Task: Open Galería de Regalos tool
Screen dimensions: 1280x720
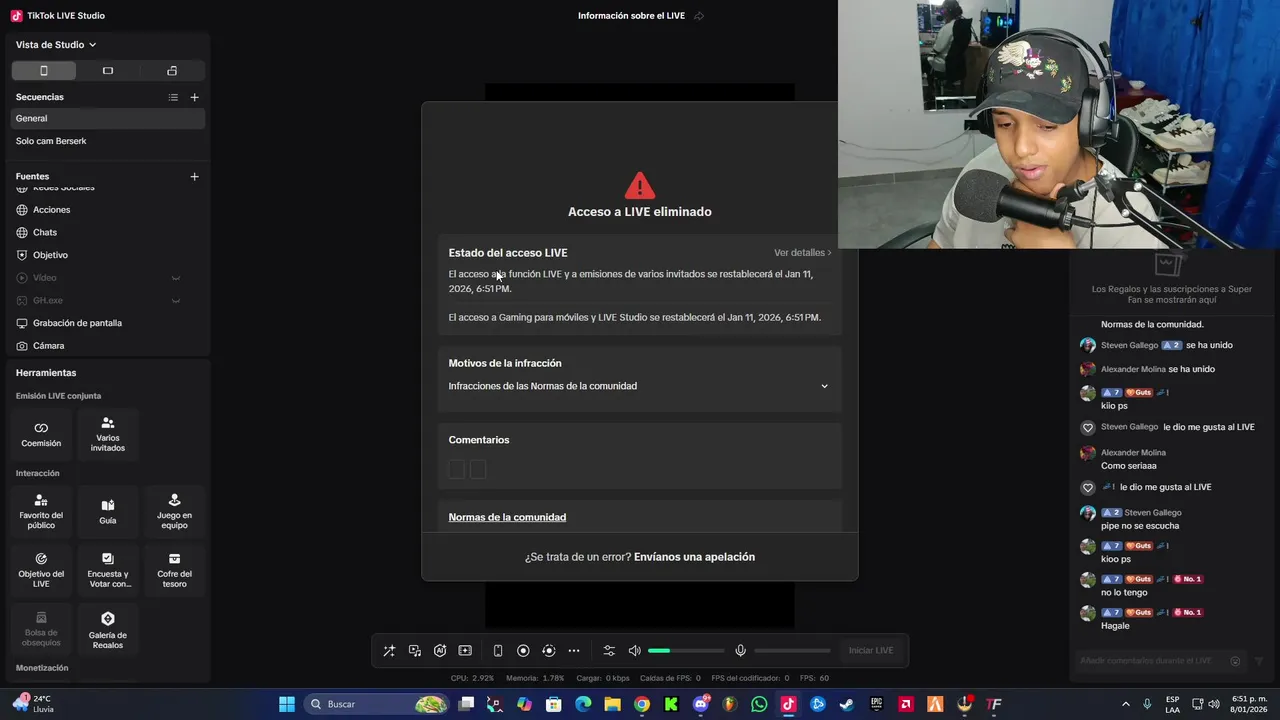Action: (108, 629)
